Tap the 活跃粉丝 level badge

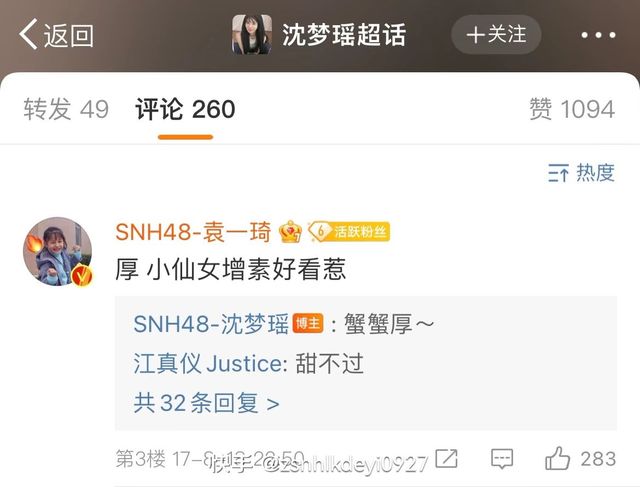click(349, 232)
